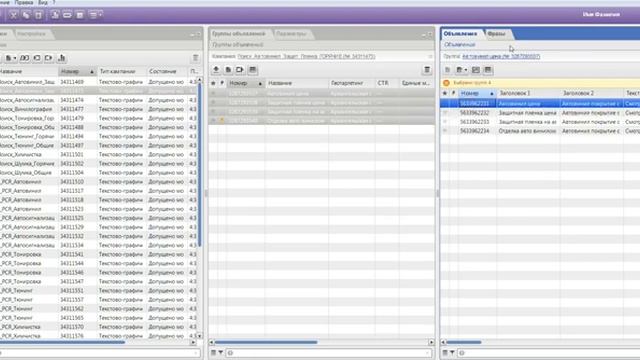Select campaign row number 34311477
This screenshot has height=360, width=640.
click(x=98, y=109)
